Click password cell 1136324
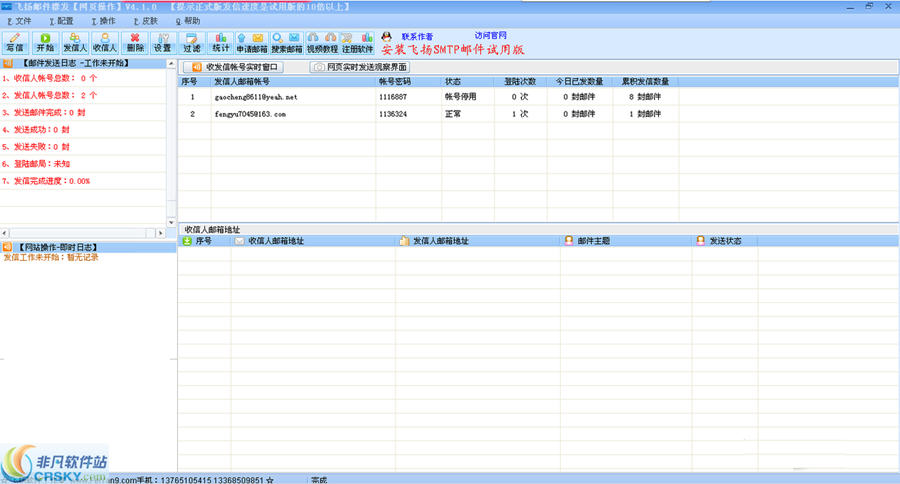900x484 pixels. [x=393, y=114]
